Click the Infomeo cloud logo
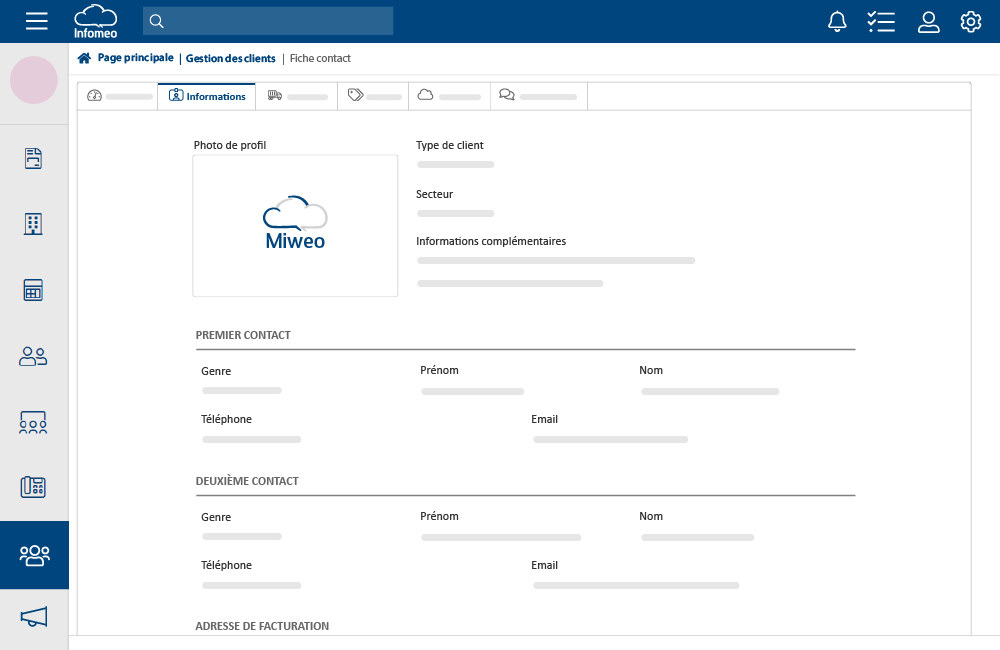 pos(95,21)
